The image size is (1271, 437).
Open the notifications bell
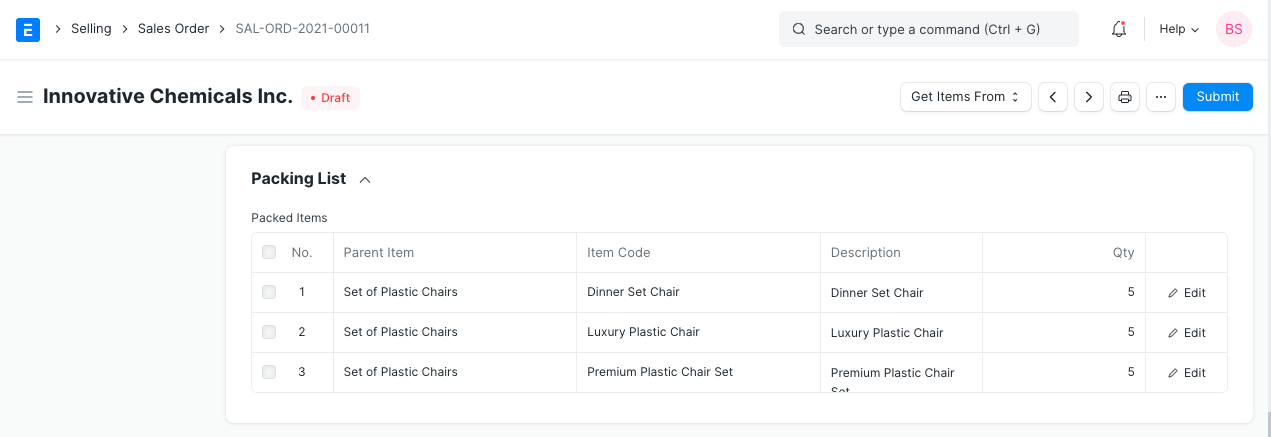(x=1119, y=30)
